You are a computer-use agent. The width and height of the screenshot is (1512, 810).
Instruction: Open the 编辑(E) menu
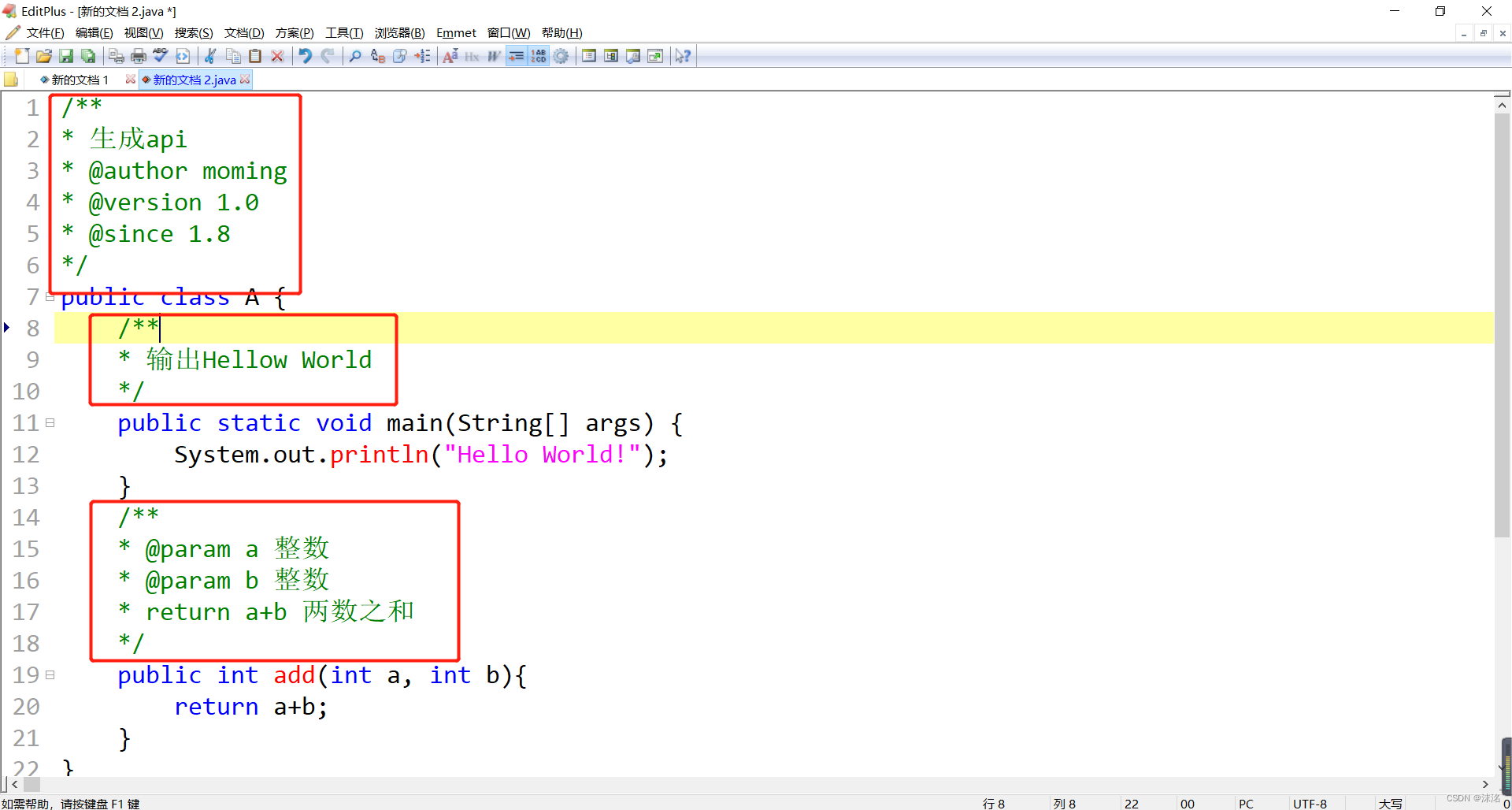click(x=94, y=33)
